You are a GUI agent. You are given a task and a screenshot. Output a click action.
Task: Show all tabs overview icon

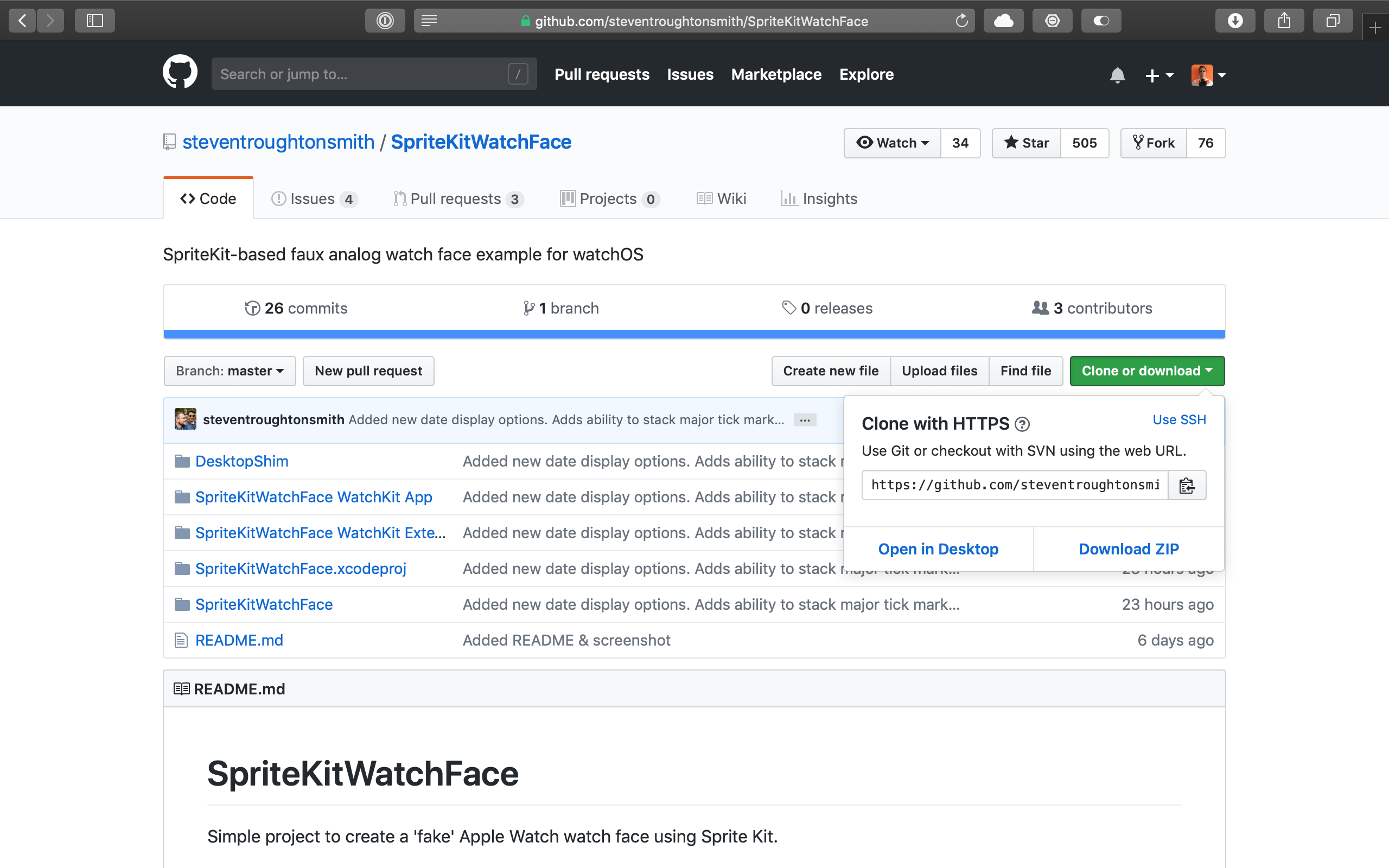[1333, 21]
